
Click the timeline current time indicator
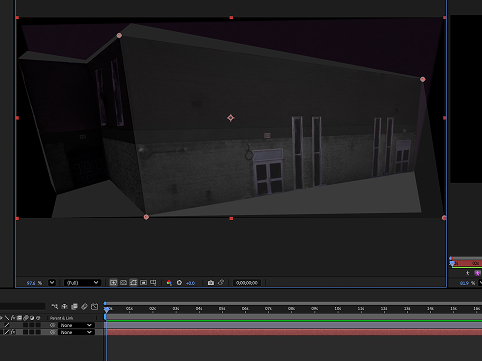pos(106,309)
